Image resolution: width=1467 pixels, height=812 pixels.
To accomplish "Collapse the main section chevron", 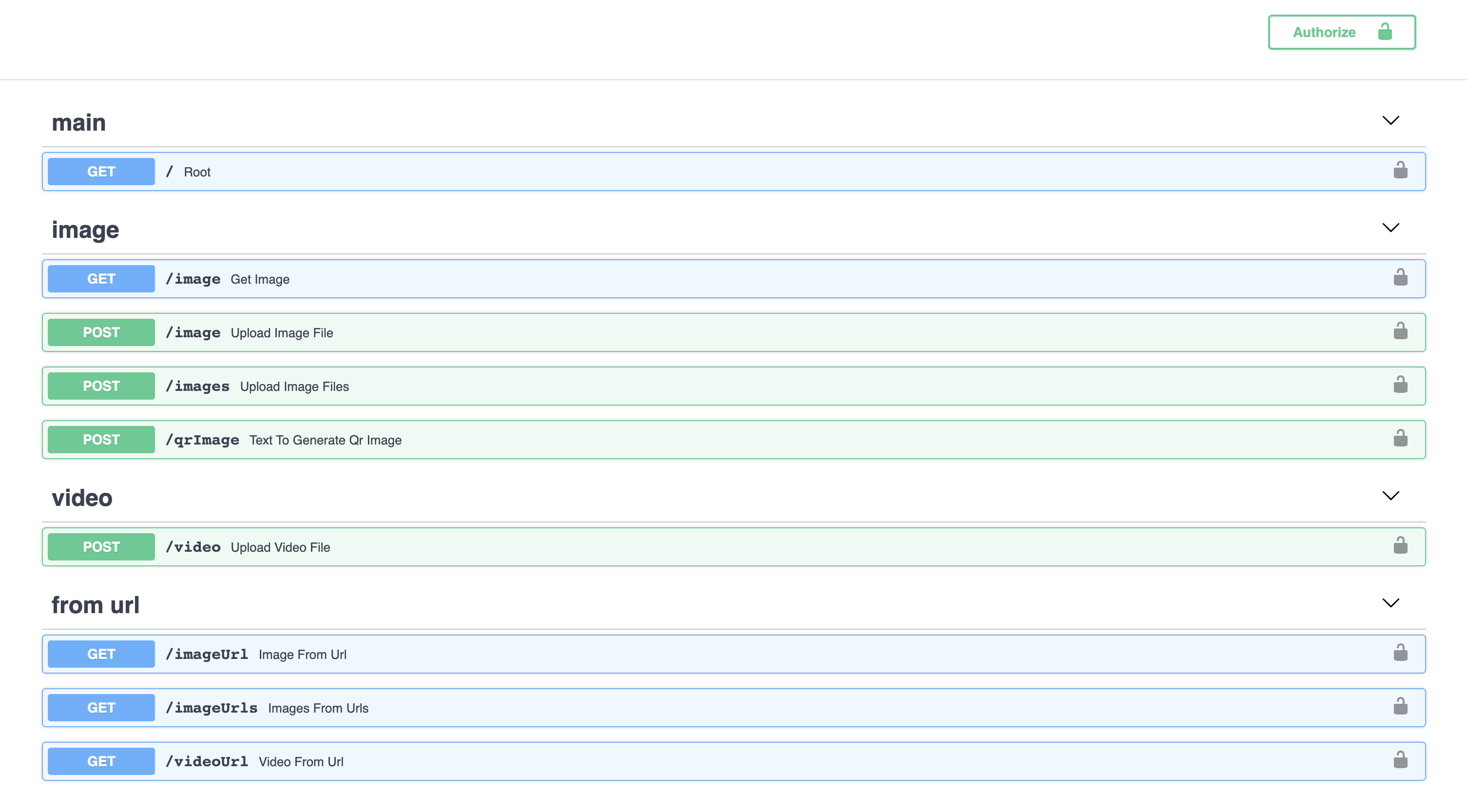I will [x=1390, y=121].
